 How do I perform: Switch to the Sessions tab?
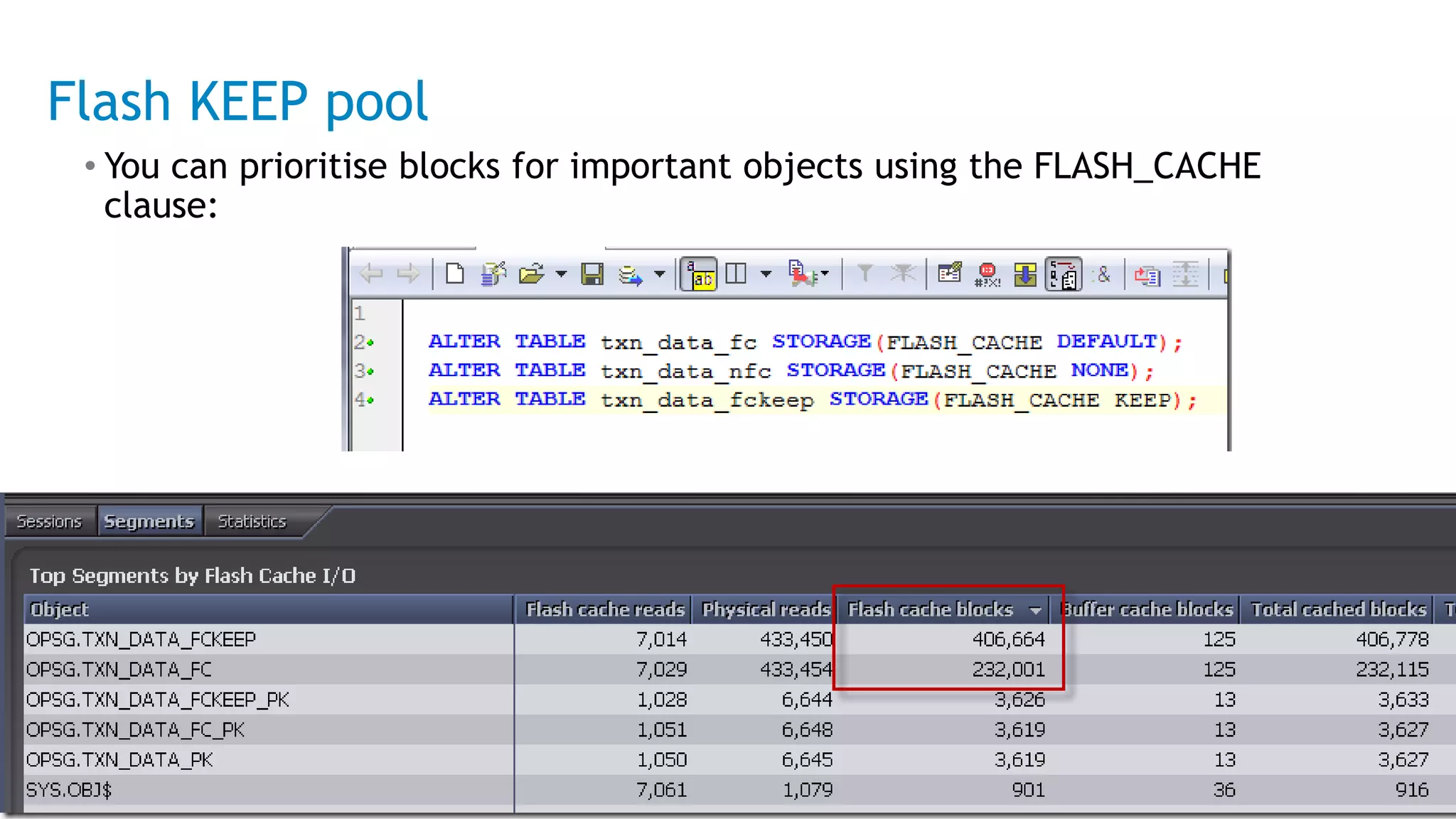49,522
